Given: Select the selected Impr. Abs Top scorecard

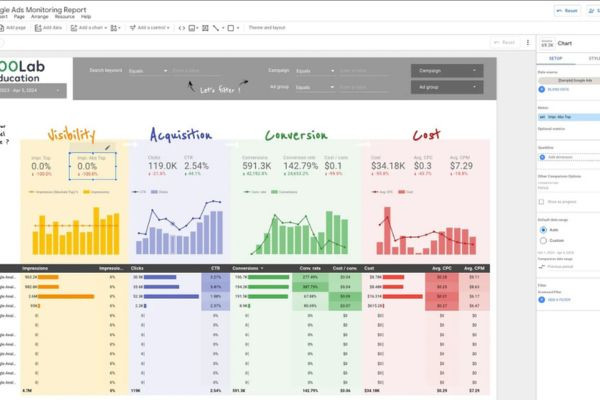Looking at the screenshot, I should [x=93, y=166].
